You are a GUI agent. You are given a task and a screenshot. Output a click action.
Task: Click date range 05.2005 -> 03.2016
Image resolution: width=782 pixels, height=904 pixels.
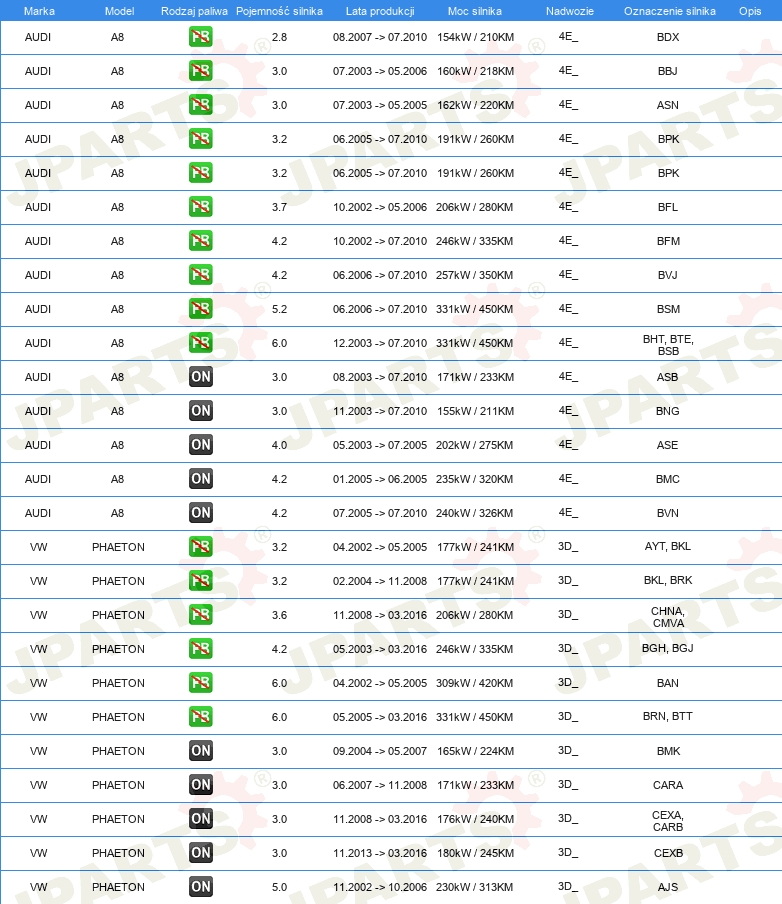tap(380, 717)
